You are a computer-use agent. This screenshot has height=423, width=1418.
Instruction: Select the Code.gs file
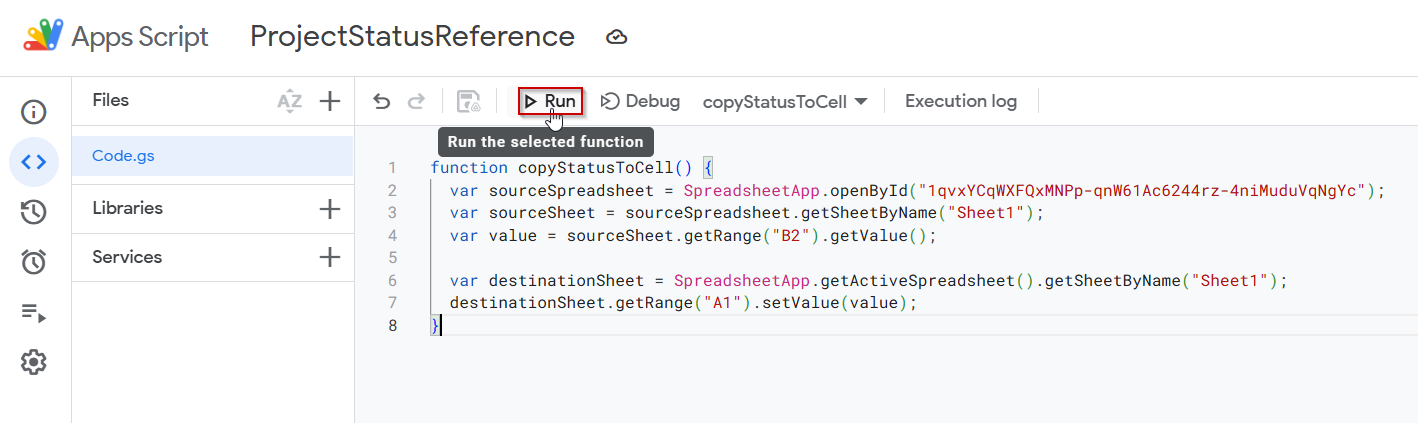click(x=212, y=156)
